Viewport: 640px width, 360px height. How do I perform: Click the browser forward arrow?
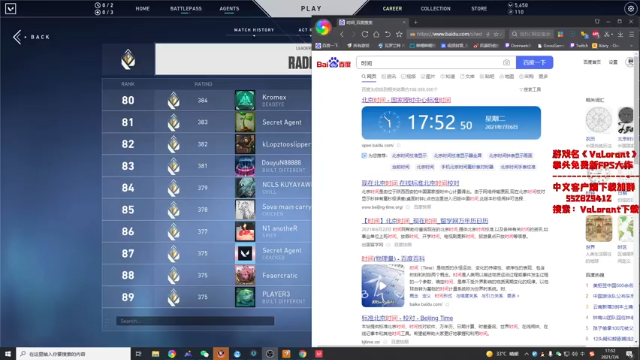click(353, 34)
